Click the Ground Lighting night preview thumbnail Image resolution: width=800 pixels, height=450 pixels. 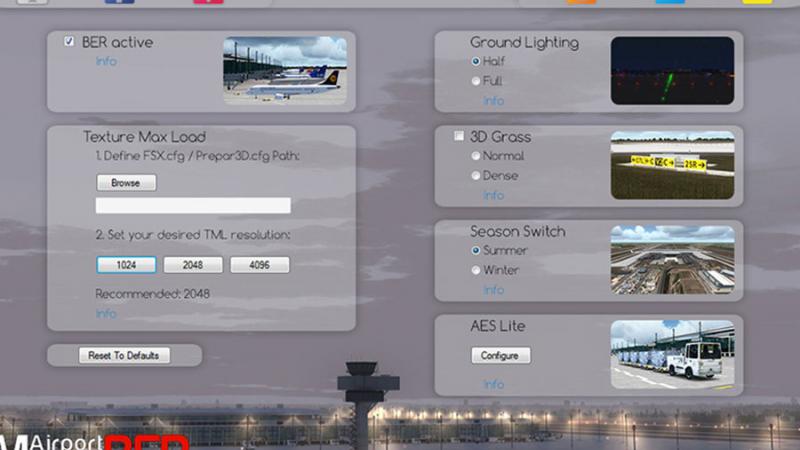[672, 70]
